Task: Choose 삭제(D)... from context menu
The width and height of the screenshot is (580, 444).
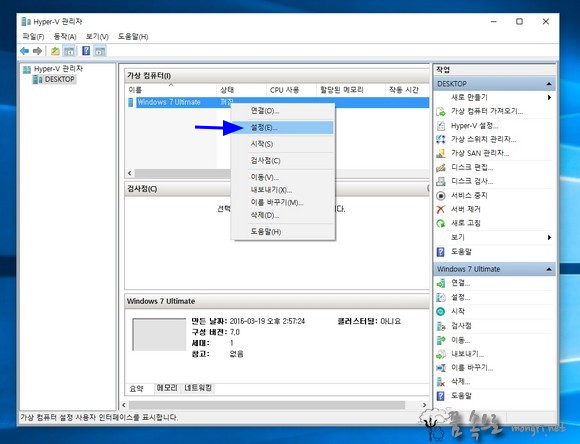Action: click(x=283, y=215)
